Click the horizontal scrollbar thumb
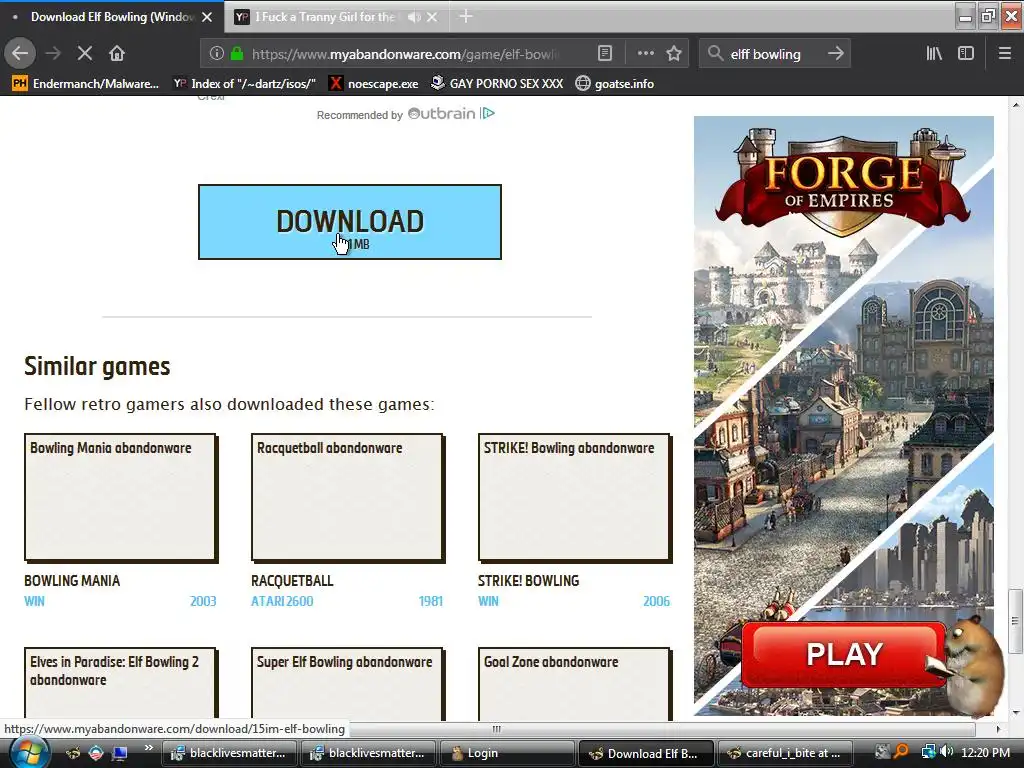This screenshot has height=768, width=1024. (x=496, y=728)
